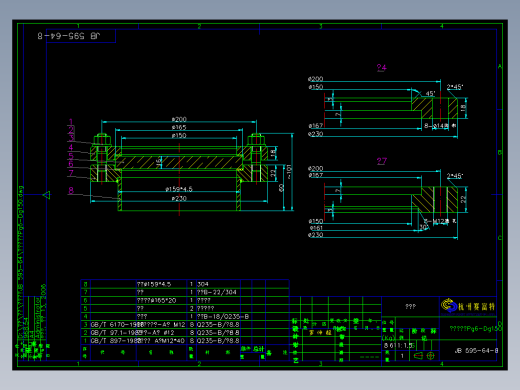Screen dimensions: 520x390
Task: Click the 45' chamfer angle in detail 24
Action: click(430, 94)
